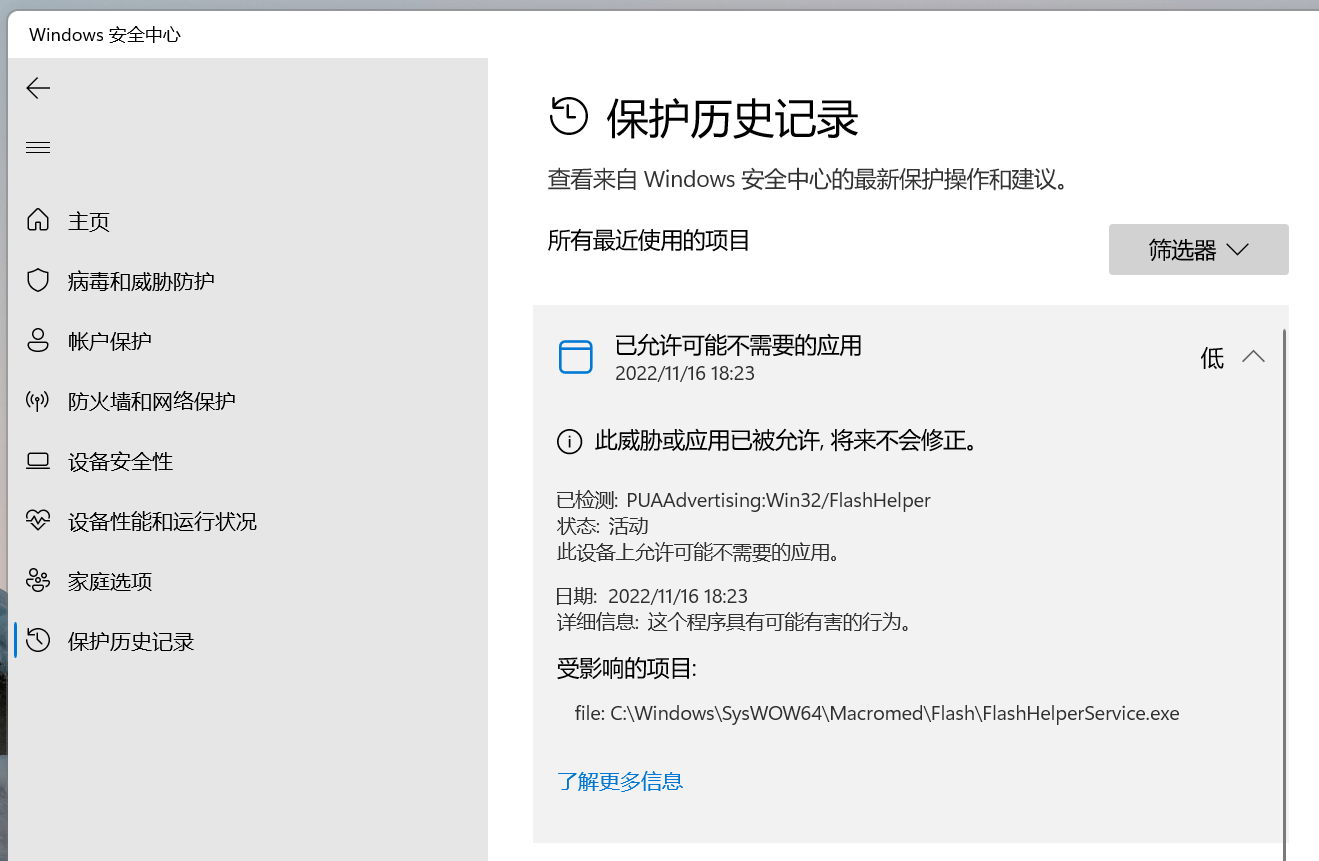
Task: Click the heart icon for 设备性能和运行状况
Action: click(x=38, y=521)
